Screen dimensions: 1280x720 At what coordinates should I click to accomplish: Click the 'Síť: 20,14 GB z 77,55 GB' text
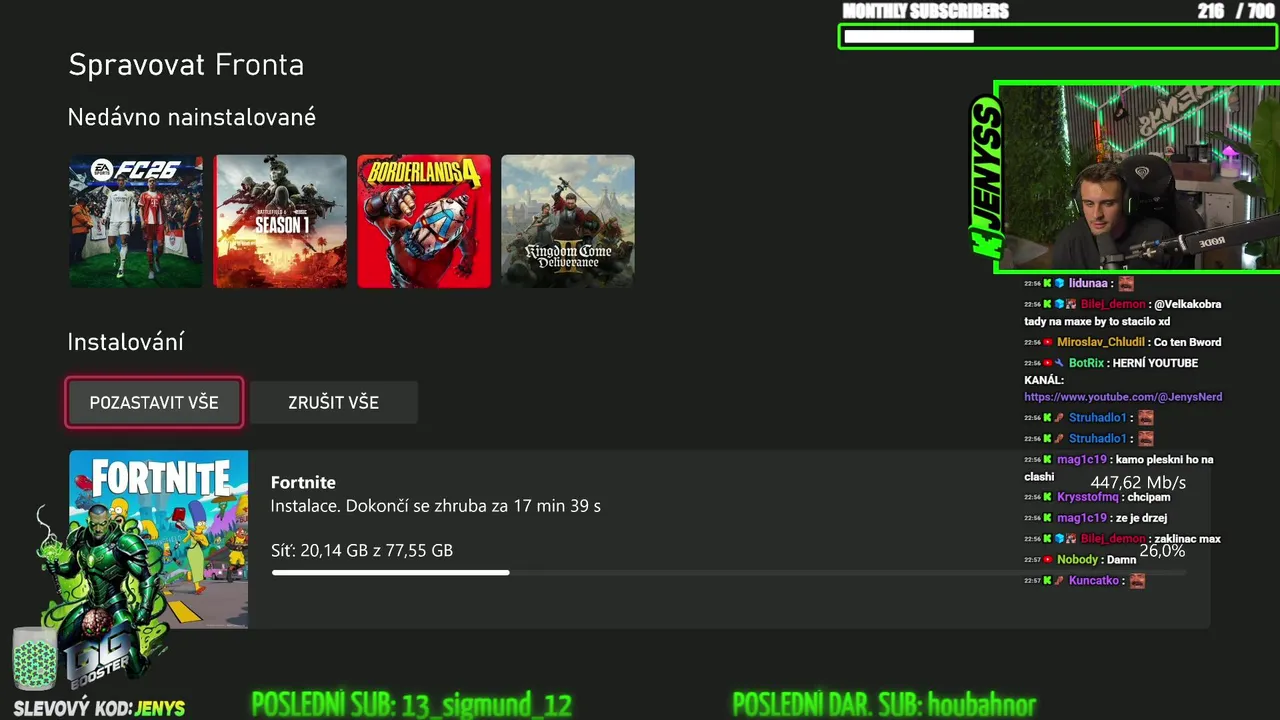pyautogui.click(x=362, y=550)
